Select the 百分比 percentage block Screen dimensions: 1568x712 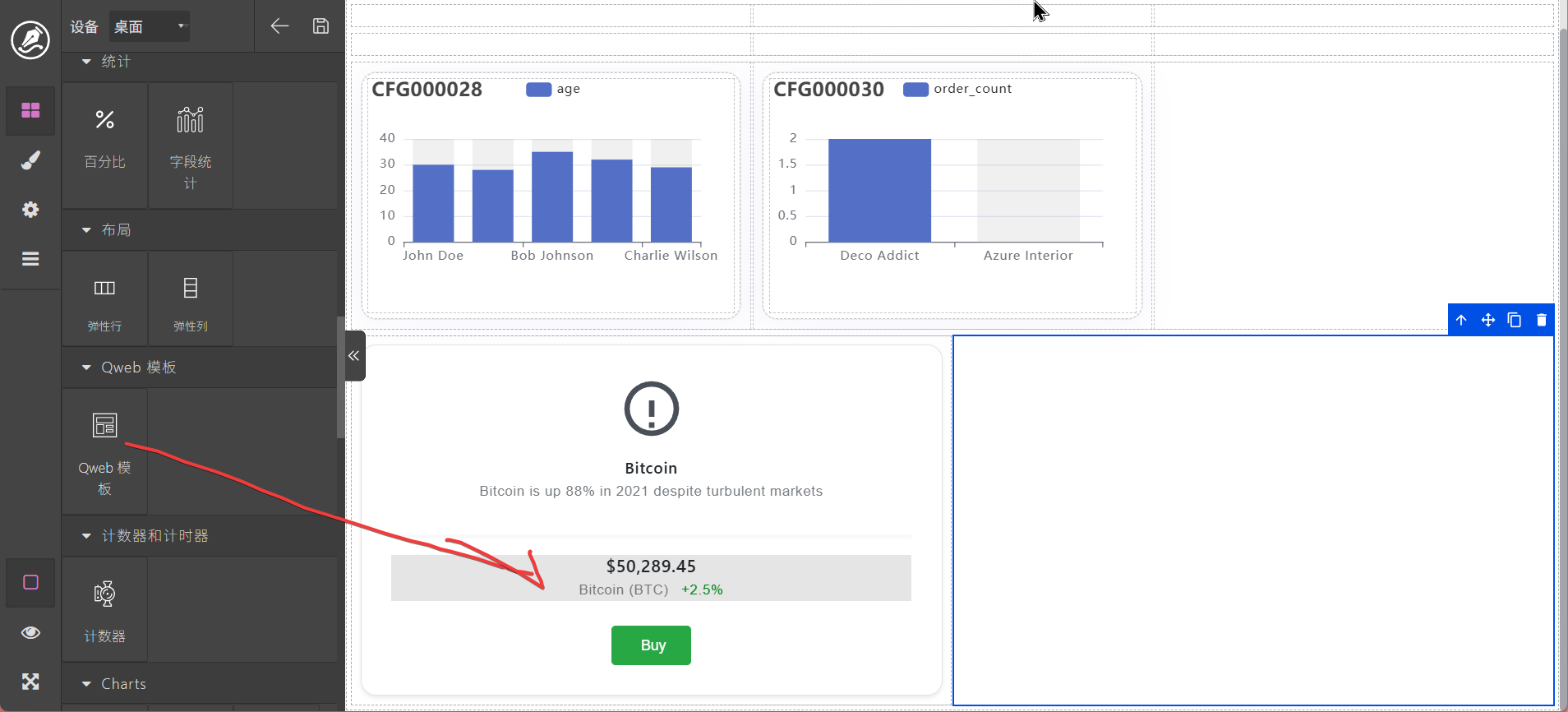[x=104, y=138]
